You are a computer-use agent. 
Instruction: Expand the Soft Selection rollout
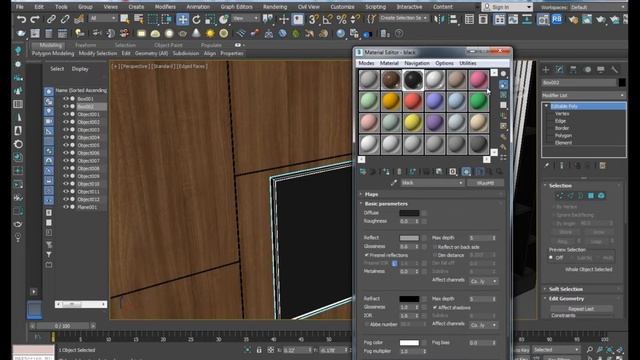[565, 289]
